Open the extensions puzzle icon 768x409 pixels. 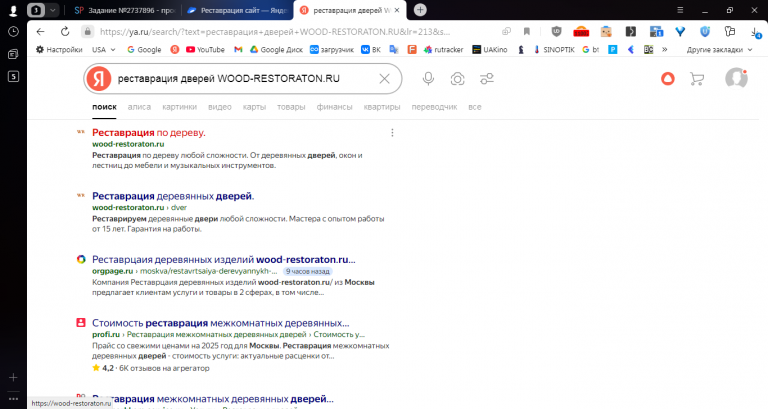tap(730, 31)
